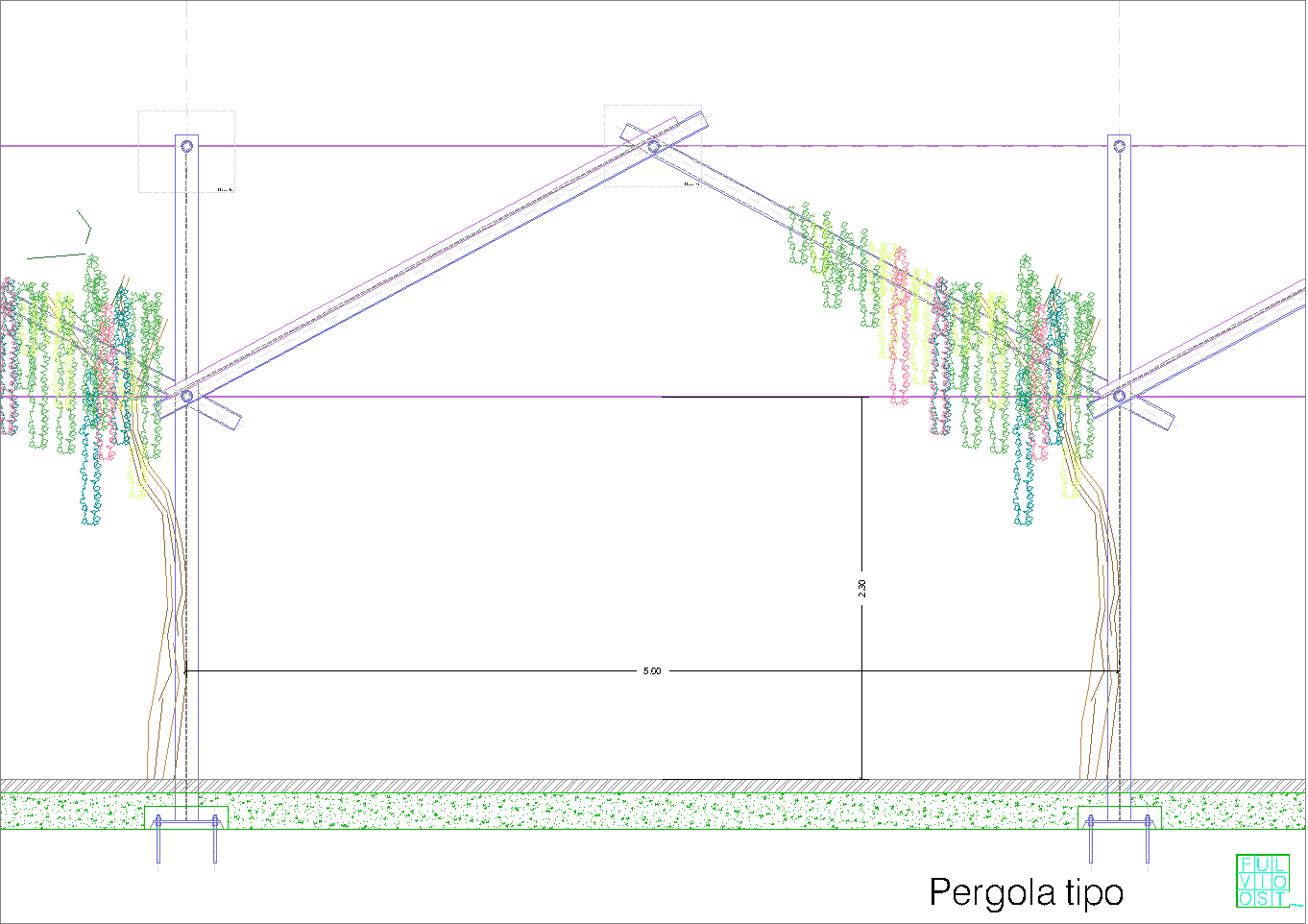Select the small detail label in the ridge dashed box
Screen dimensions: 1308x924
(690, 183)
